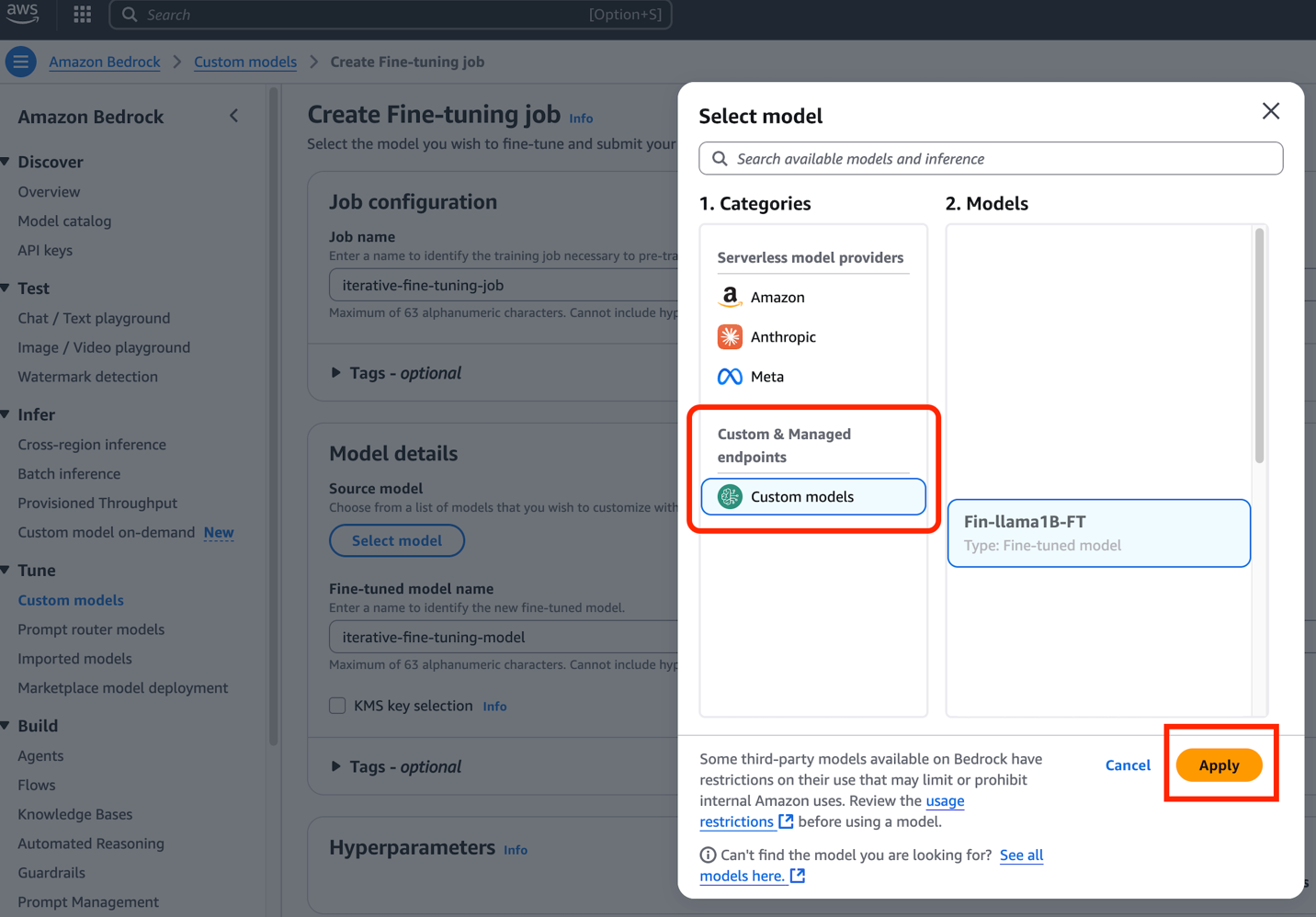Apply the selected model
This screenshot has width=1316, height=917.
point(1220,764)
